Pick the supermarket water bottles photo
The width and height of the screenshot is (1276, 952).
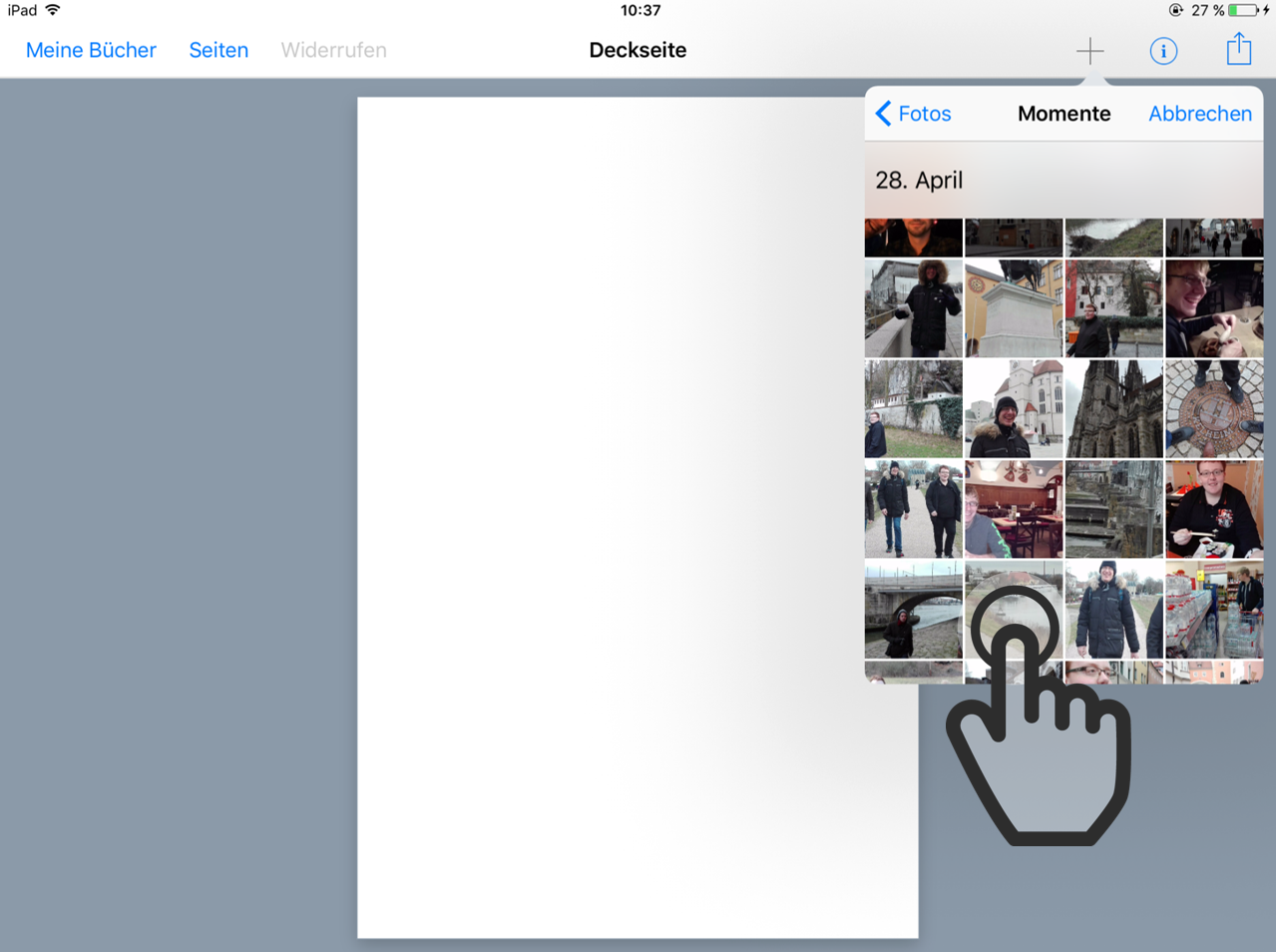(x=1214, y=610)
